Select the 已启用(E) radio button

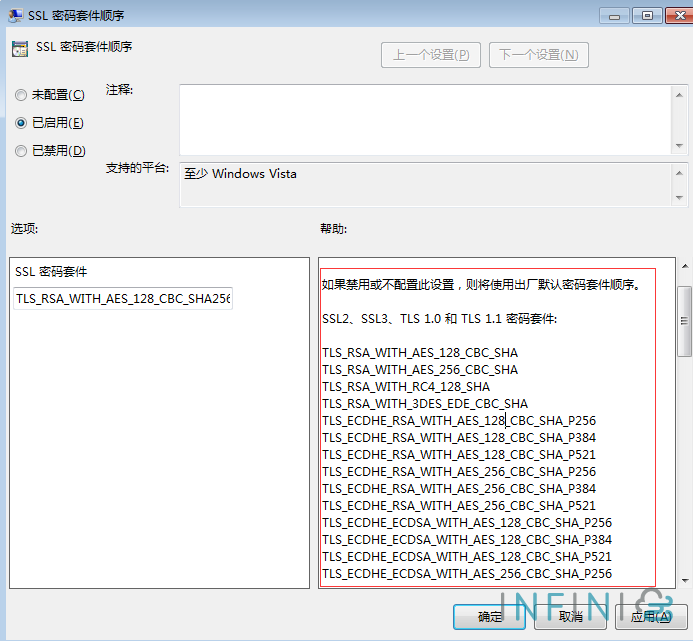(x=21, y=123)
